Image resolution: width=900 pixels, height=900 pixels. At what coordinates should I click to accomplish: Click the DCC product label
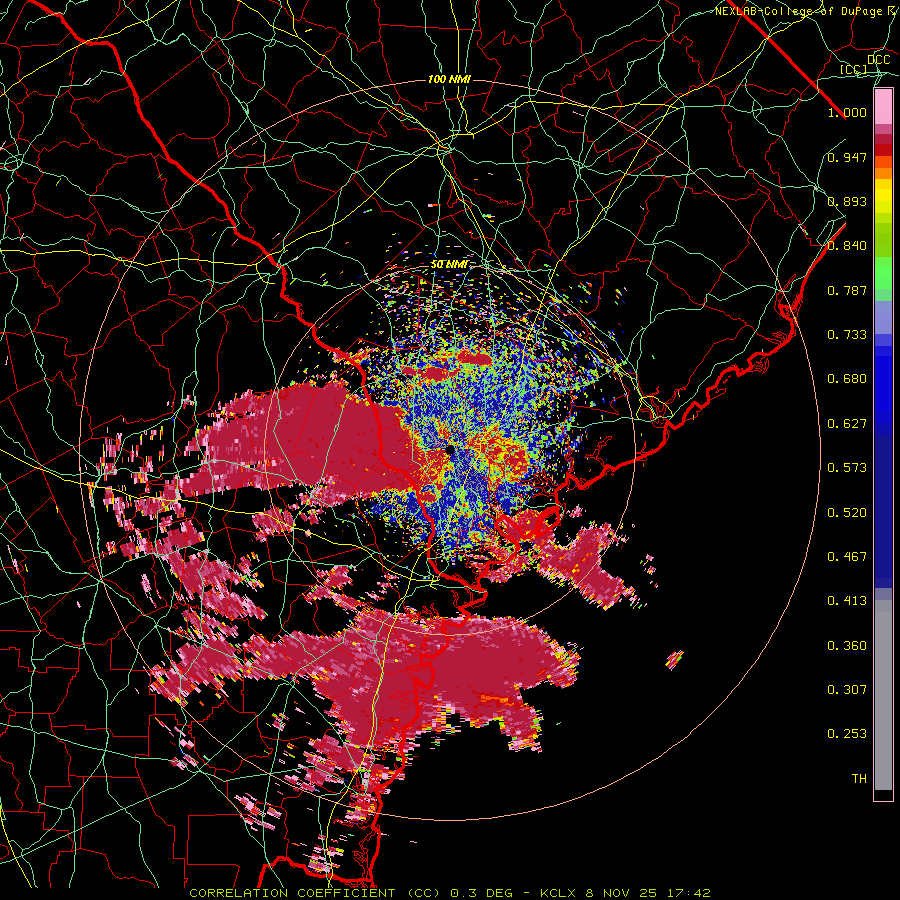pyautogui.click(x=878, y=59)
